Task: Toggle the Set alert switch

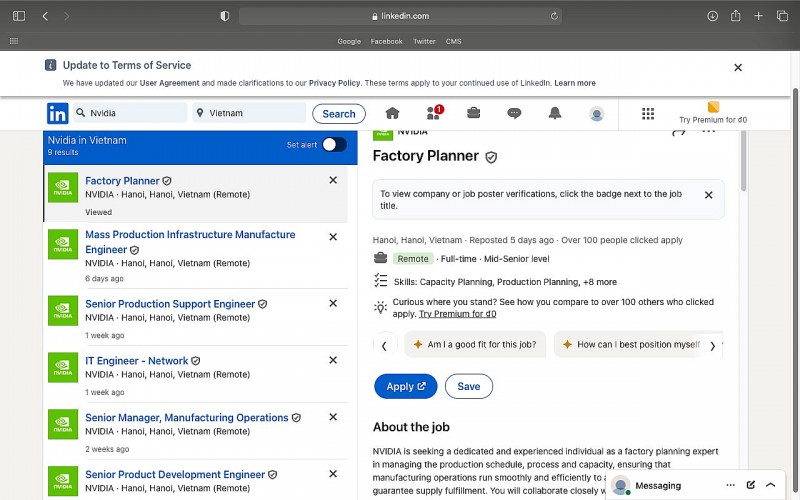Action: tap(334, 145)
